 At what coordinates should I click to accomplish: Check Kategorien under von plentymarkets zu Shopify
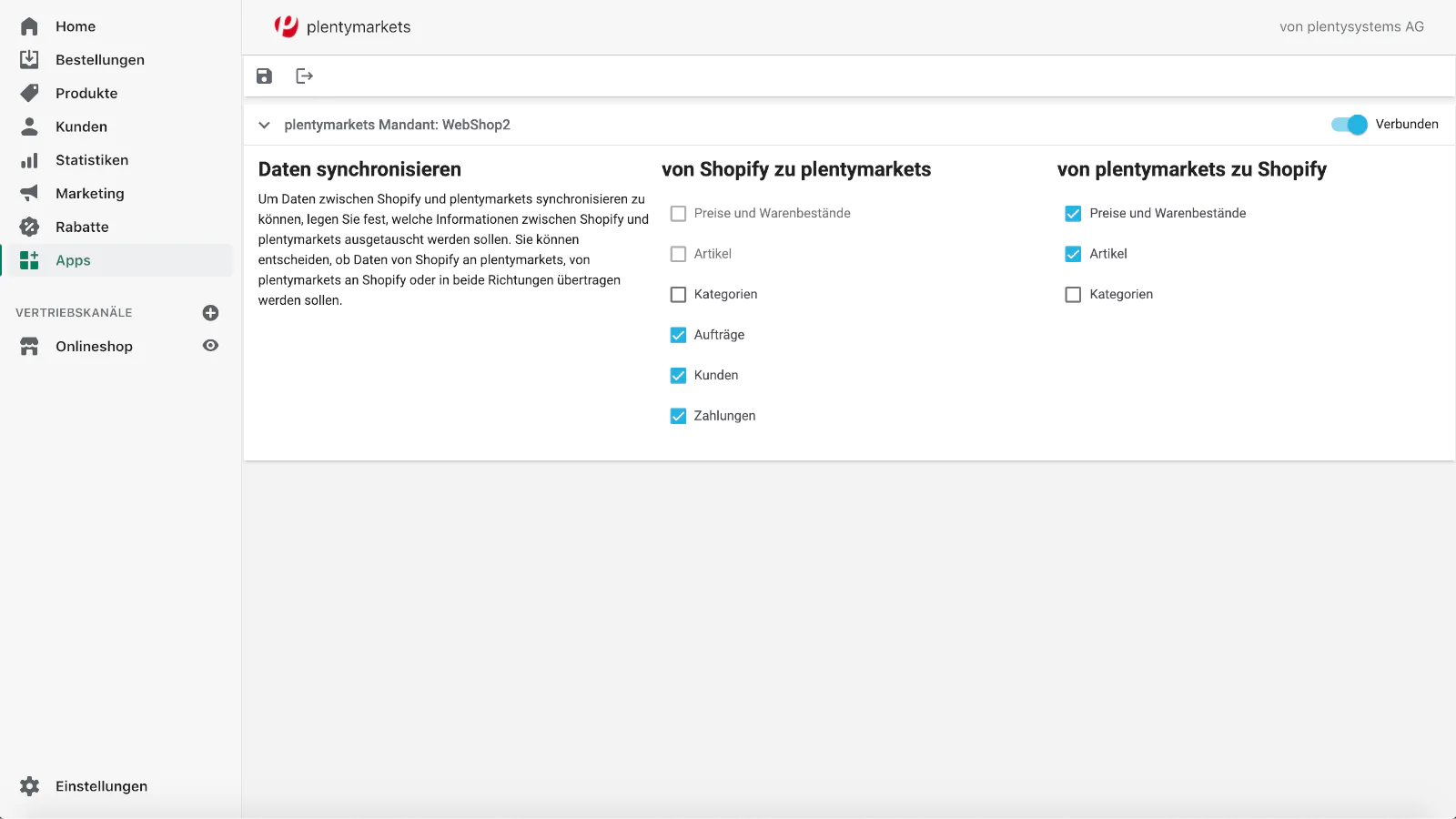point(1073,295)
